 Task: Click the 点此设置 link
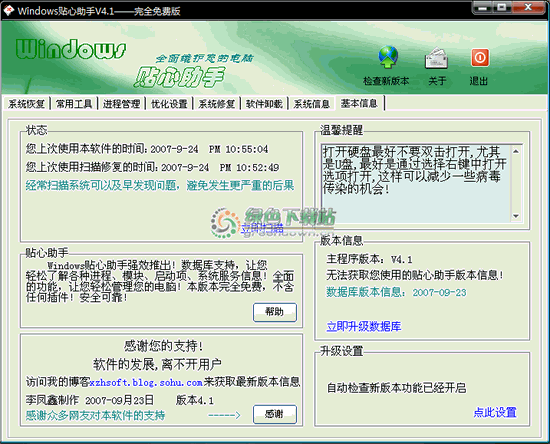coord(495,412)
